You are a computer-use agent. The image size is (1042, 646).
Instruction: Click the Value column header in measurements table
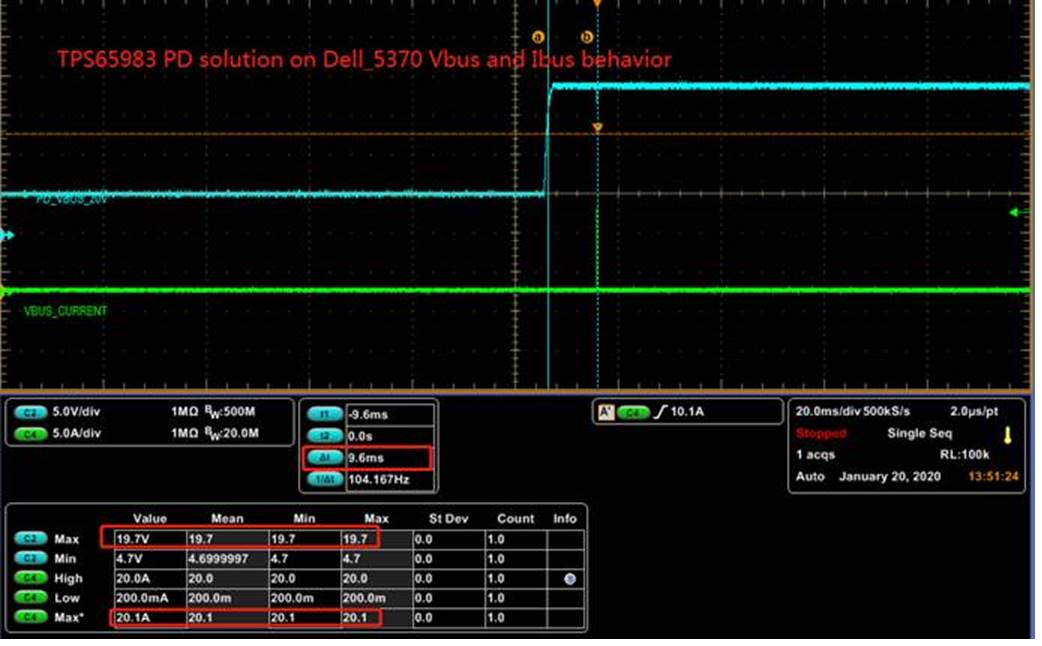150,520
